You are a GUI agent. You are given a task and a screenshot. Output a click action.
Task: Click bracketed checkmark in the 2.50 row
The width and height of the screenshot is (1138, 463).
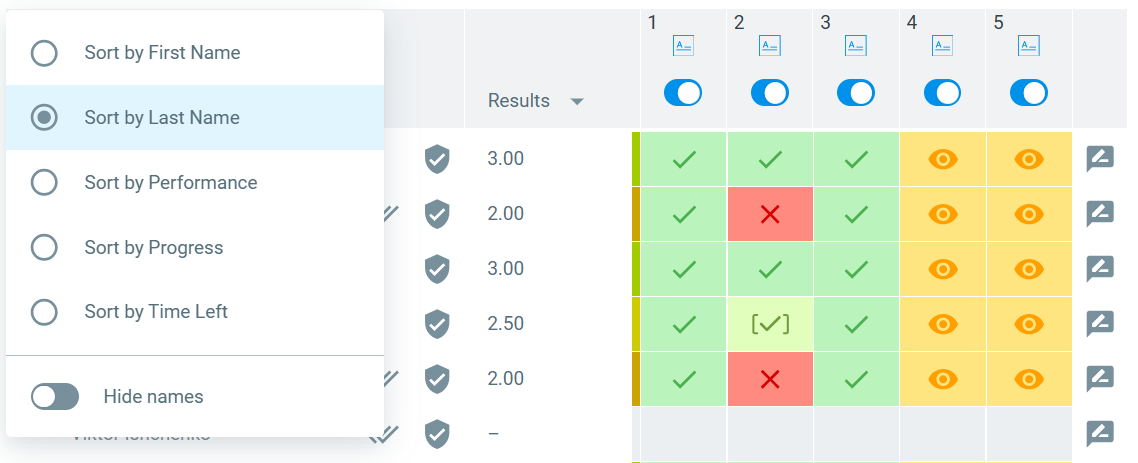coord(770,324)
